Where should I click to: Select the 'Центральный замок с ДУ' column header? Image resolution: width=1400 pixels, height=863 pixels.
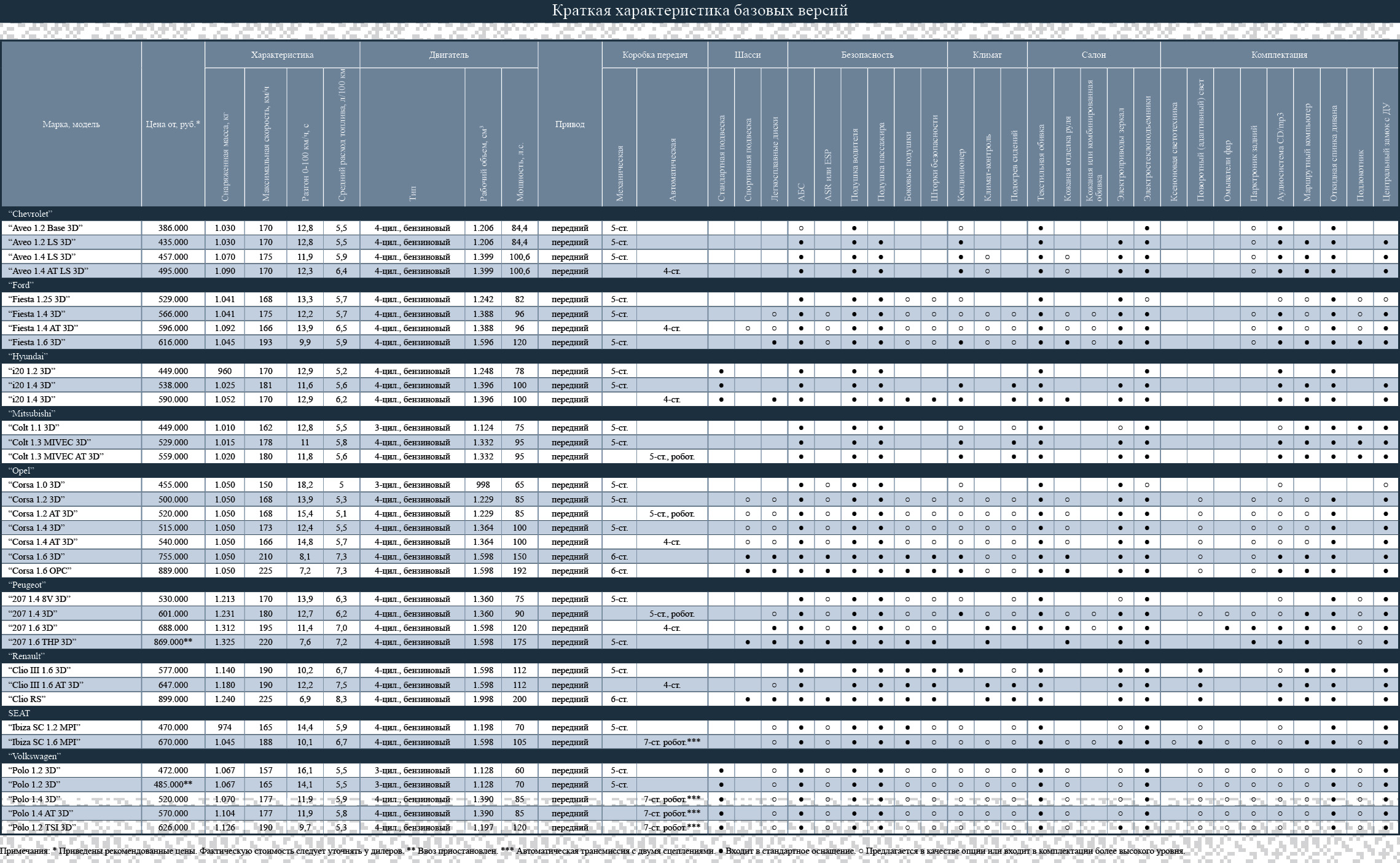click(x=1386, y=137)
